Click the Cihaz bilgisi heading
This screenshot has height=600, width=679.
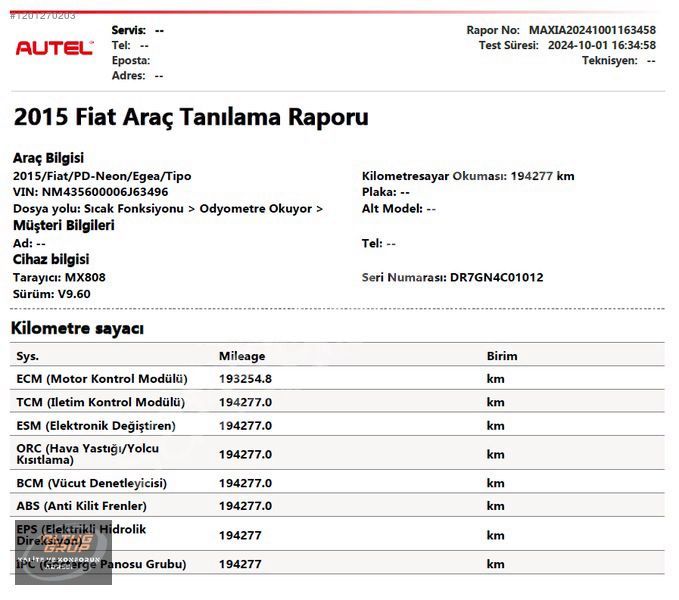pyautogui.click(x=51, y=260)
